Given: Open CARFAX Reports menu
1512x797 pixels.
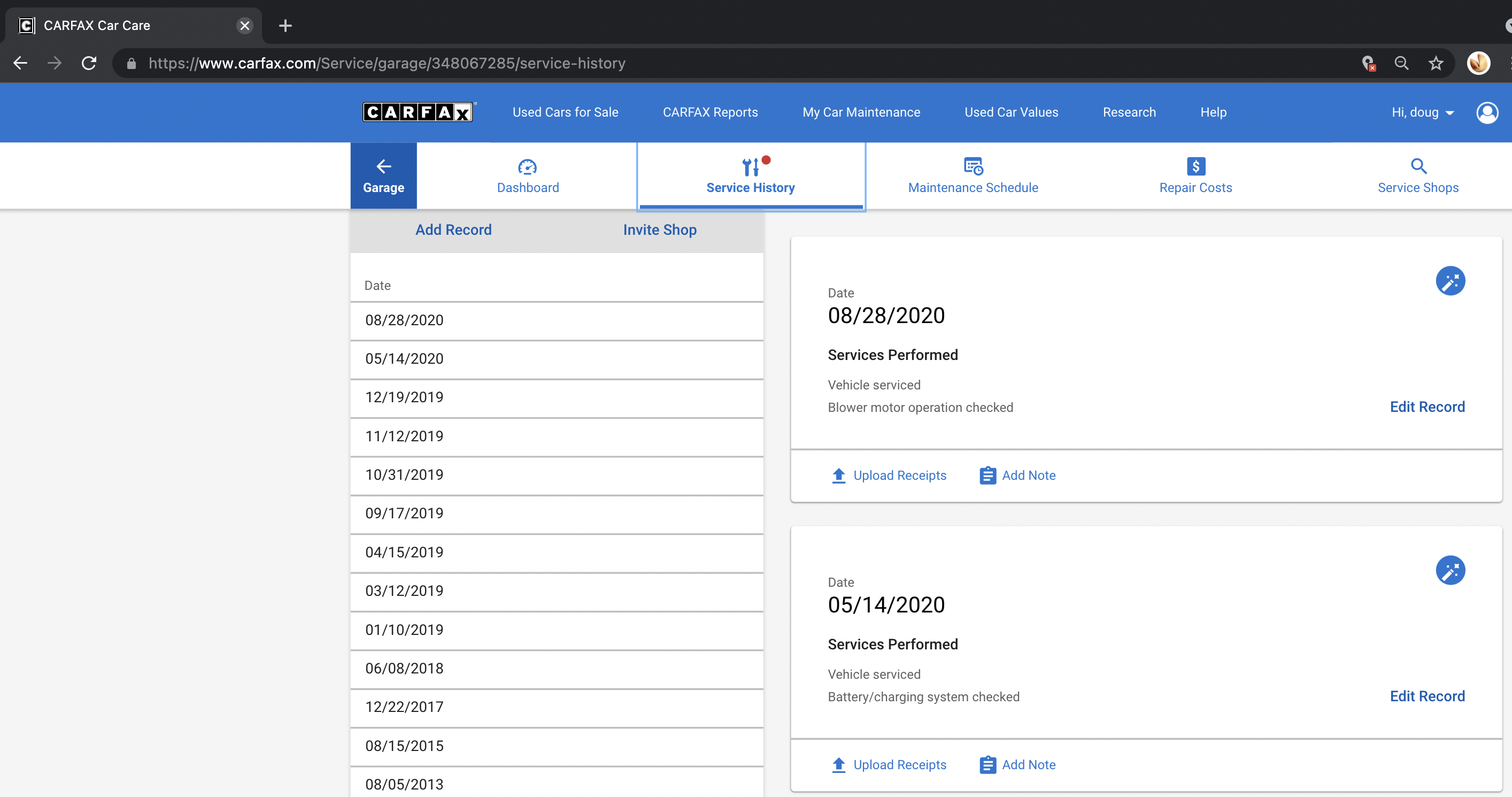Looking at the screenshot, I should click(709, 112).
